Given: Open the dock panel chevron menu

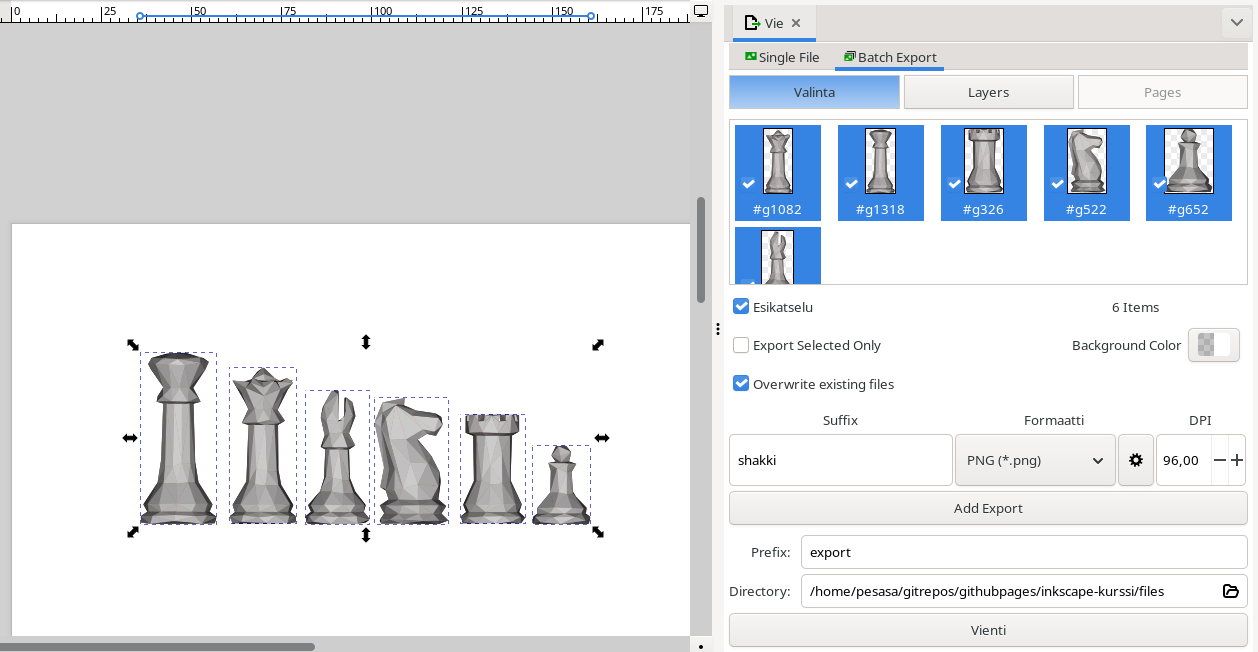Looking at the screenshot, I should (x=1238, y=23).
